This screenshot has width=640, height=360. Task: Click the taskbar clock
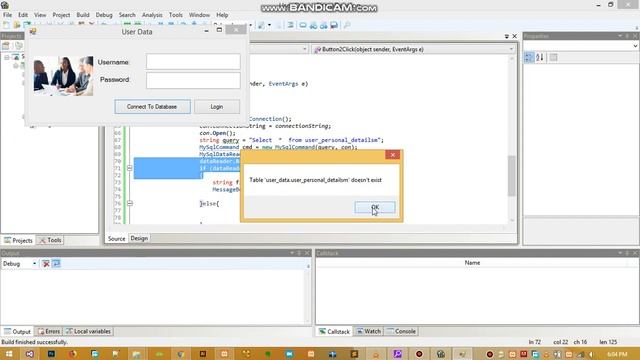pos(617,354)
